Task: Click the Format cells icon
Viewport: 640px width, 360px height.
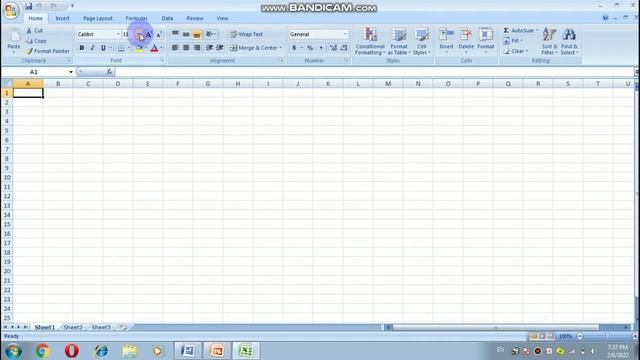Action: click(485, 34)
